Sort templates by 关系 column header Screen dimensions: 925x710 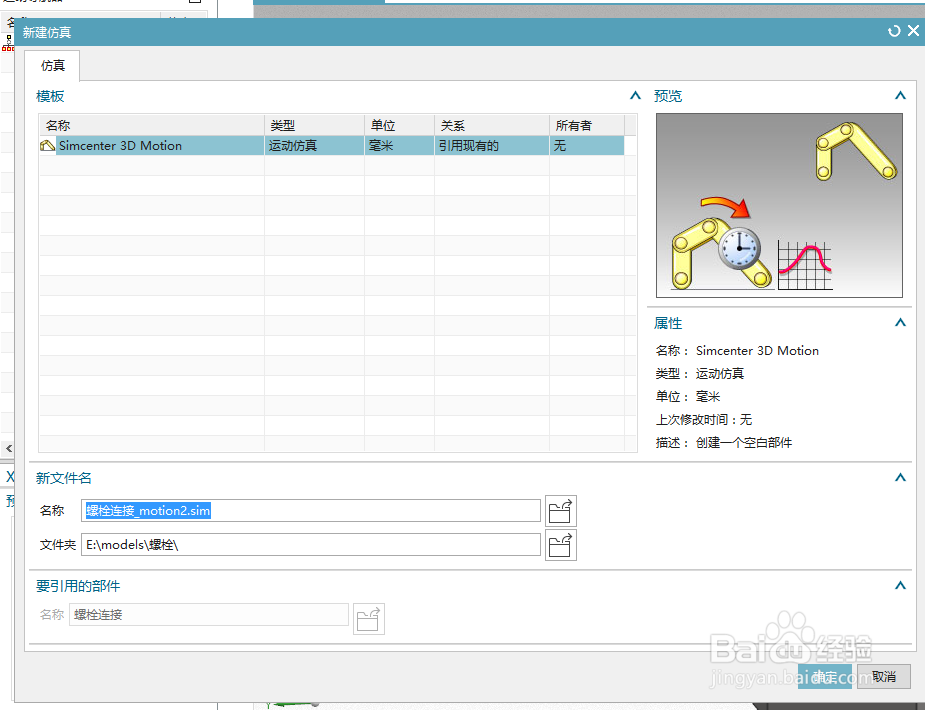[x=492, y=125]
